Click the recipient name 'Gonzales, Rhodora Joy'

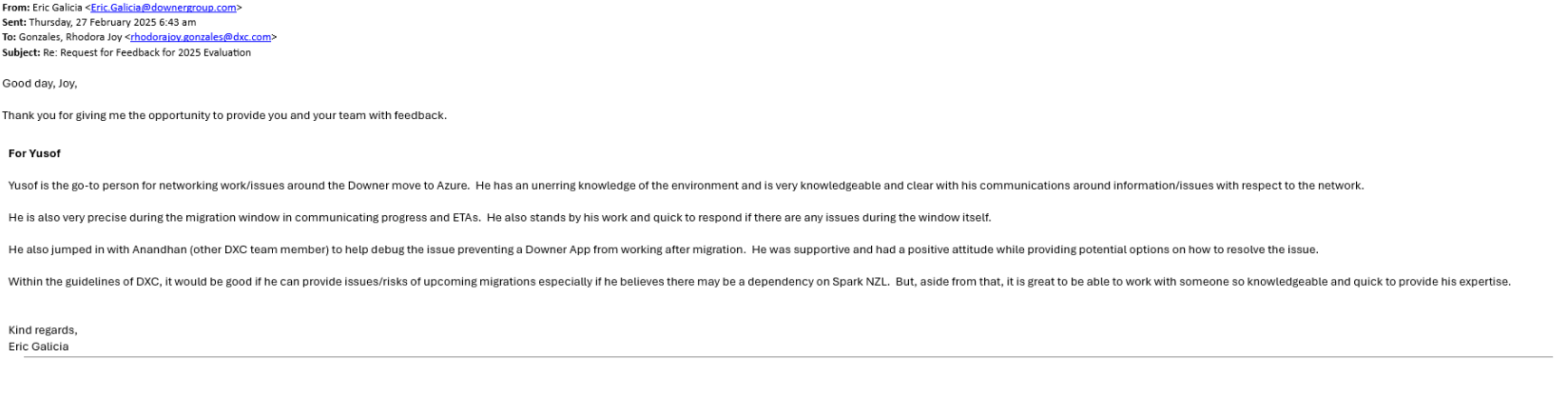70,37
